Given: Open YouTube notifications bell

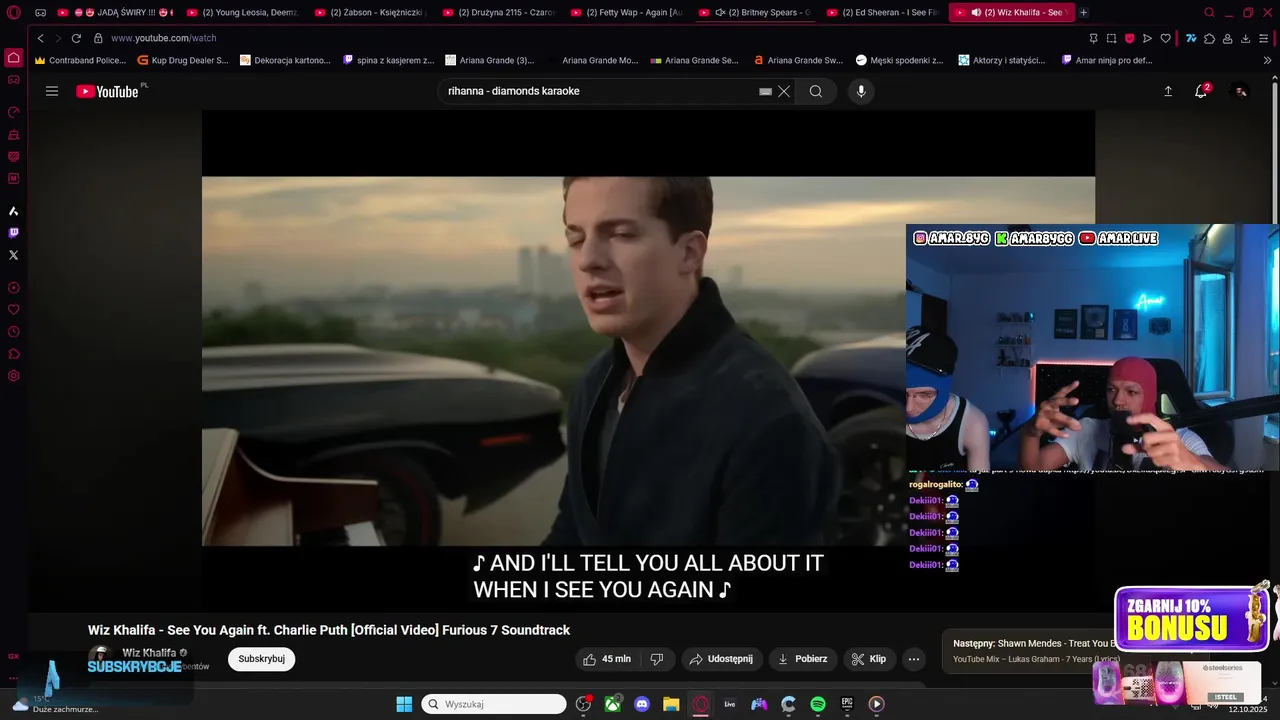Looking at the screenshot, I should pyautogui.click(x=1201, y=91).
